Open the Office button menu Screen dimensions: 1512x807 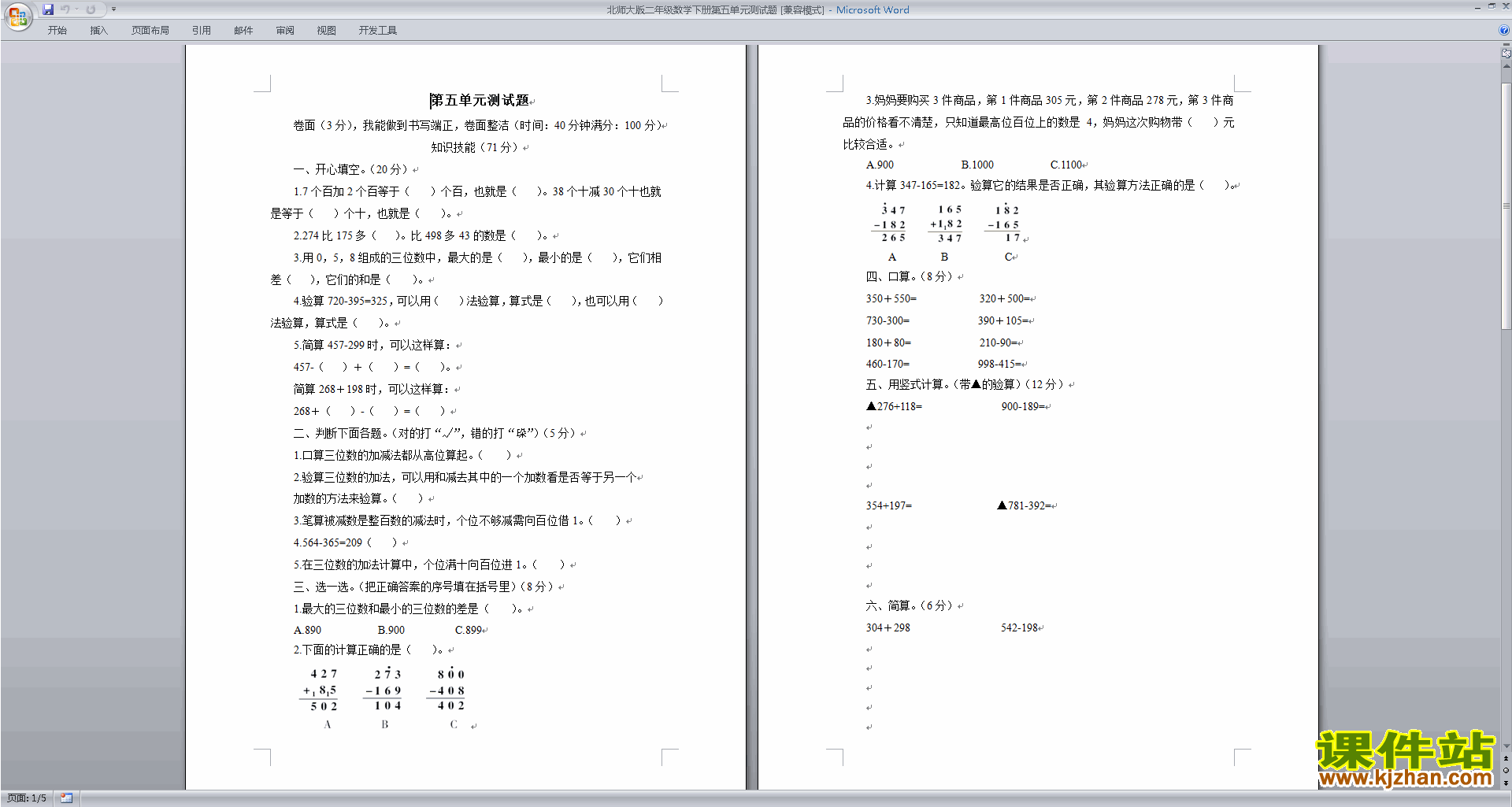click(x=17, y=17)
